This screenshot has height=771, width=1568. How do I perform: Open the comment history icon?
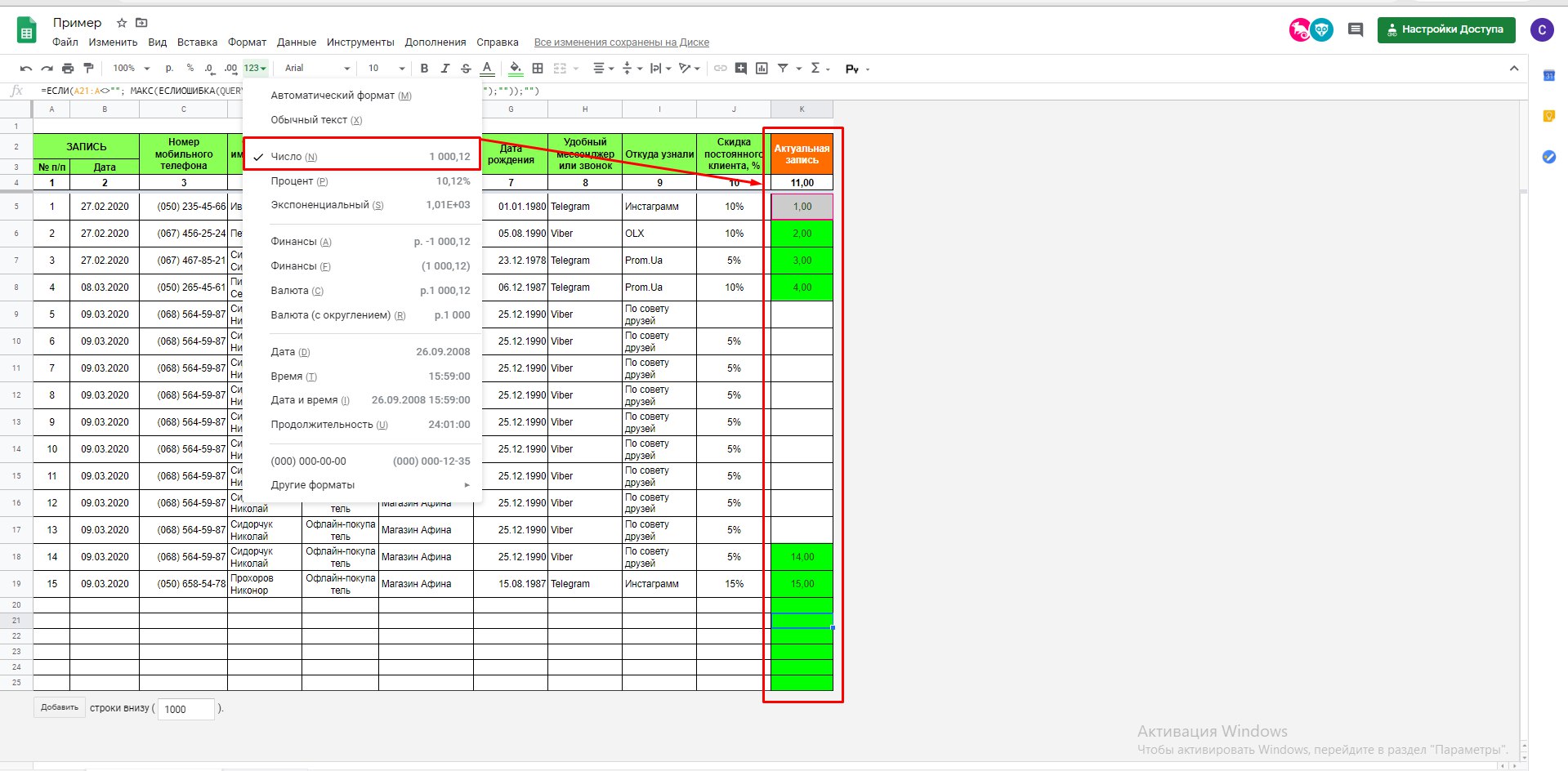1356,30
